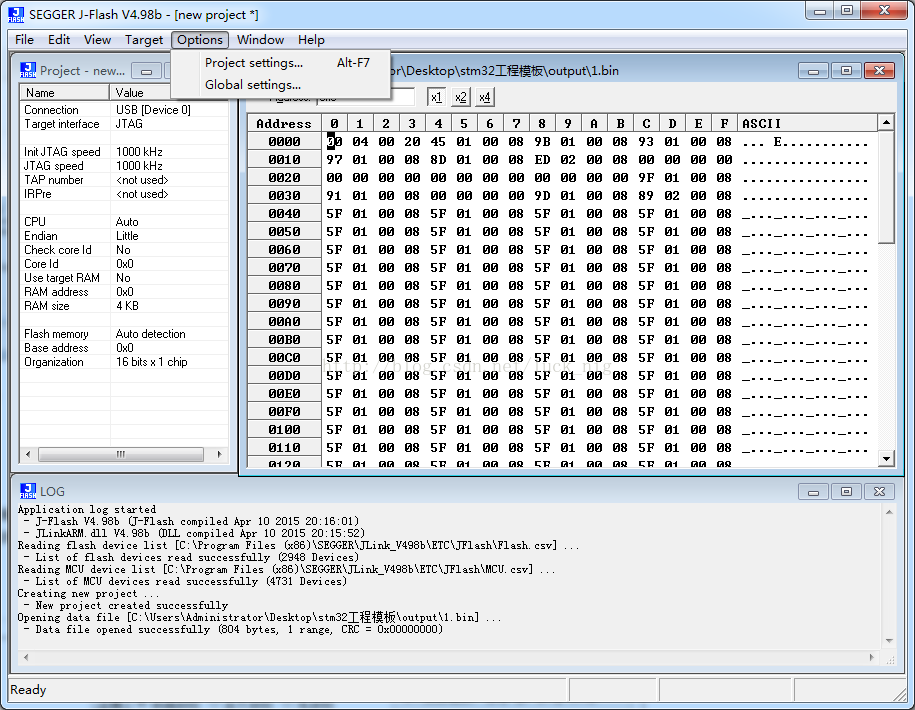Open the Help menu
Screen dimensions: 915x710
311,40
